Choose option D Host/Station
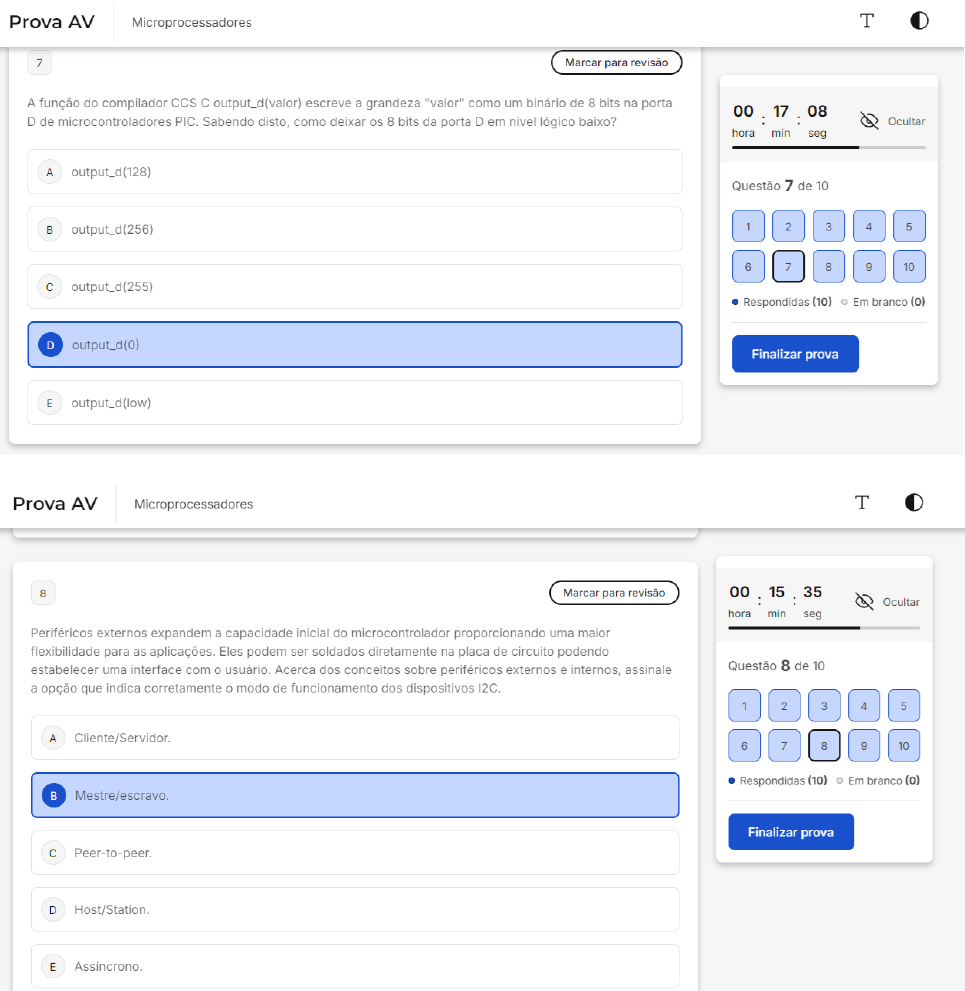The image size is (965, 991). [x=355, y=909]
